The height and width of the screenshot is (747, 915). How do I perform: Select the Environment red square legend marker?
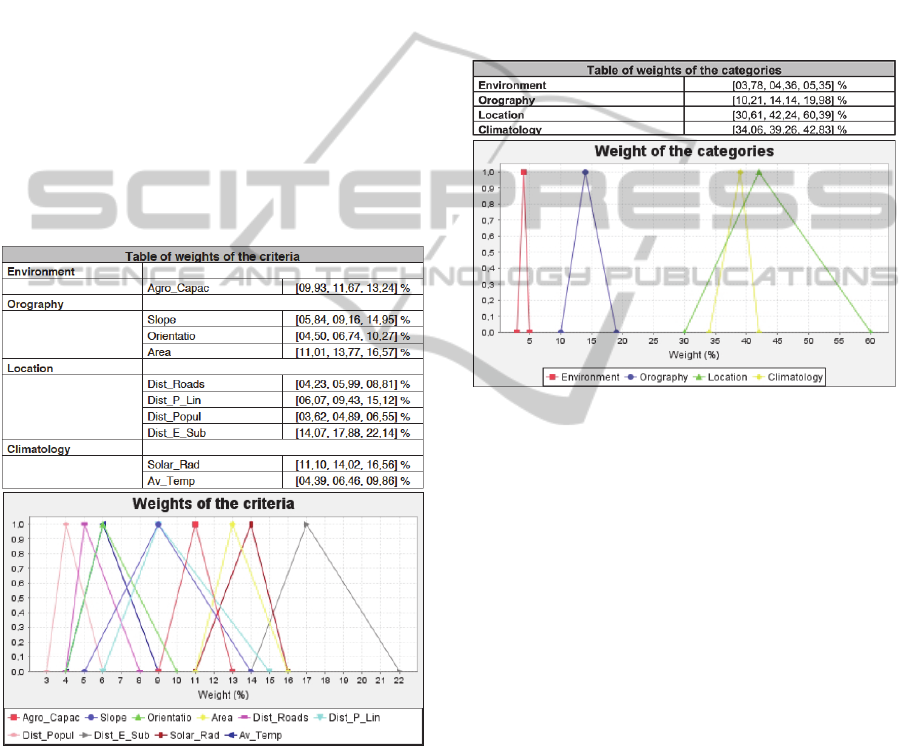pos(552,377)
